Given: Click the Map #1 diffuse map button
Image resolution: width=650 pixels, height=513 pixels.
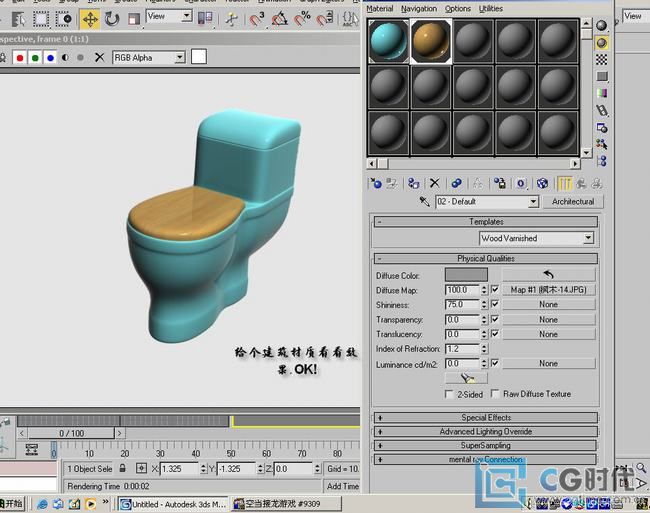Looking at the screenshot, I should pyautogui.click(x=548, y=290).
